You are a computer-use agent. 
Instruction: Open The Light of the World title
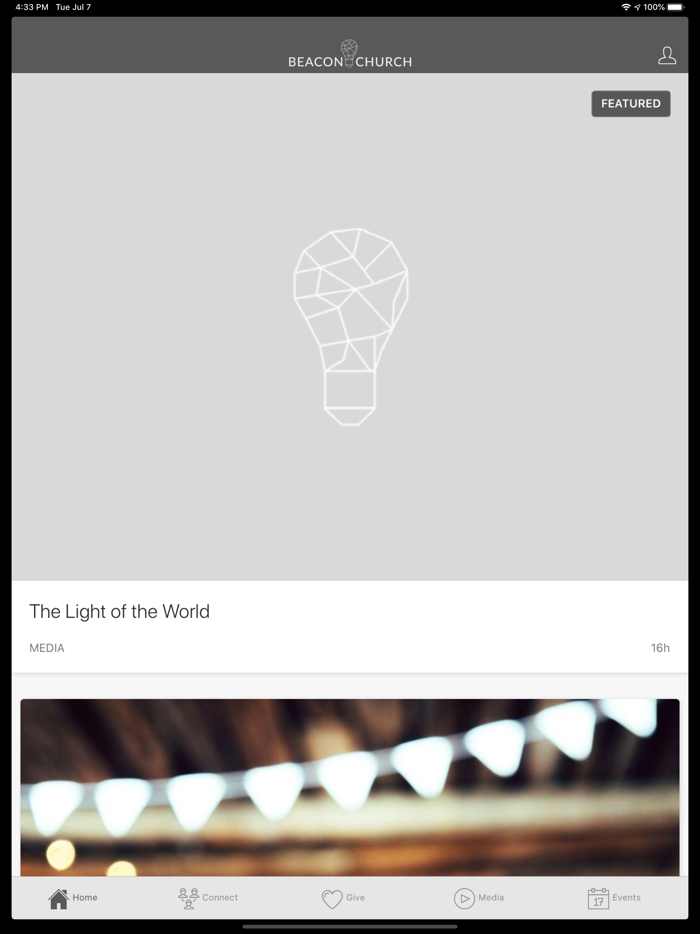pyautogui.click(x=119, y=611)
